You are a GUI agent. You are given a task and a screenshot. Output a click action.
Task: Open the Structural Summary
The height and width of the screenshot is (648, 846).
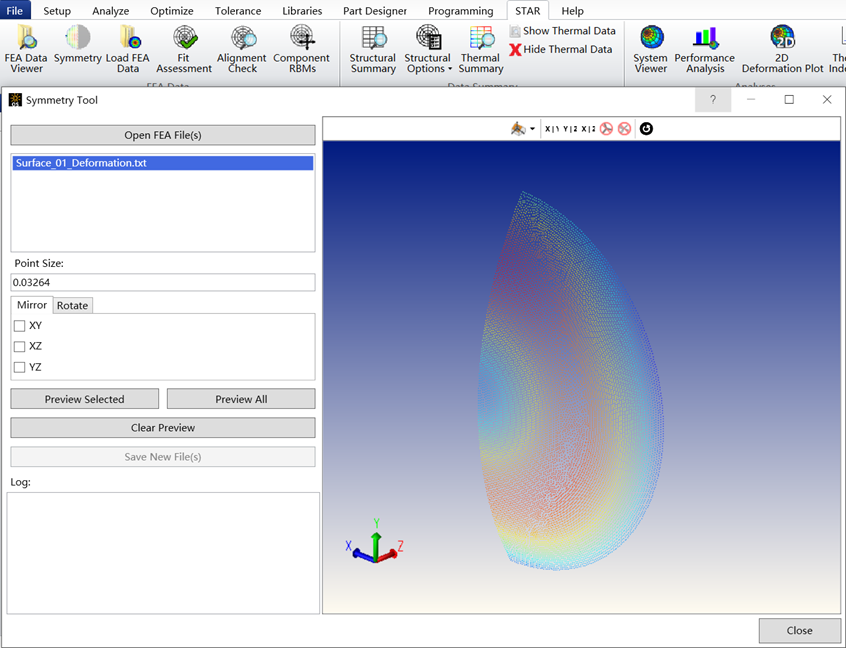pos(373,49)
